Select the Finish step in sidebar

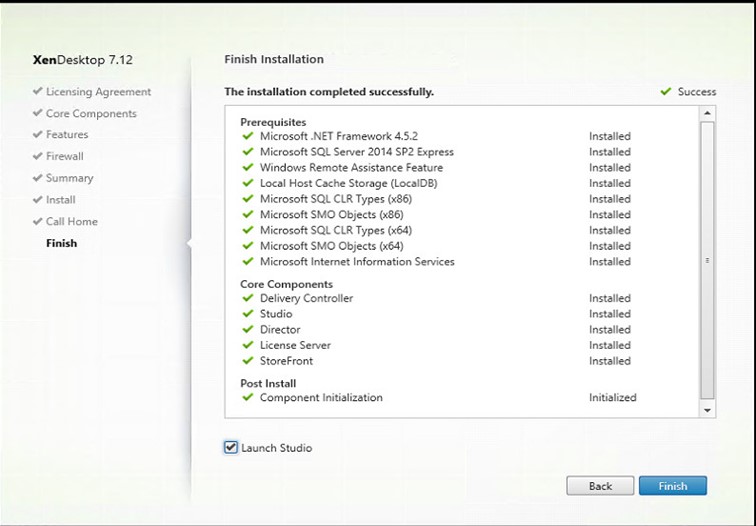[x=61, y=243]
